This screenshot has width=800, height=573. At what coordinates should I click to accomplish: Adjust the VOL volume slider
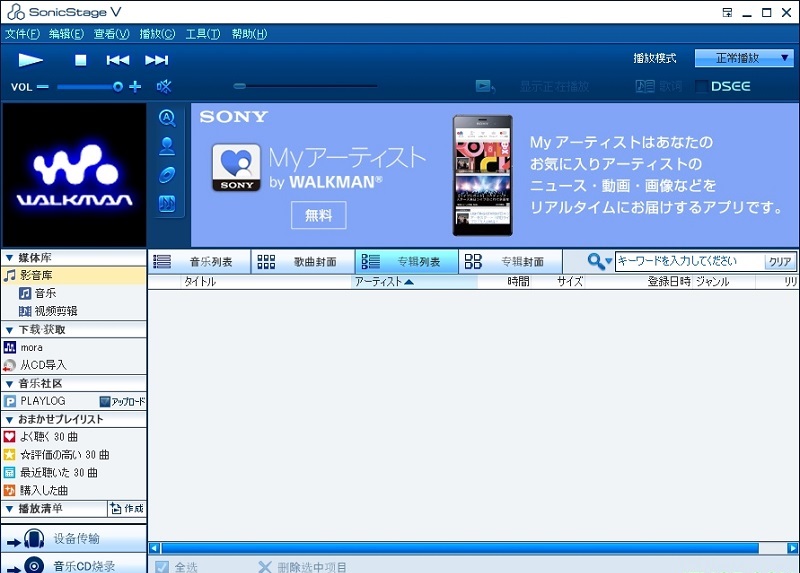tap(90, 87)
